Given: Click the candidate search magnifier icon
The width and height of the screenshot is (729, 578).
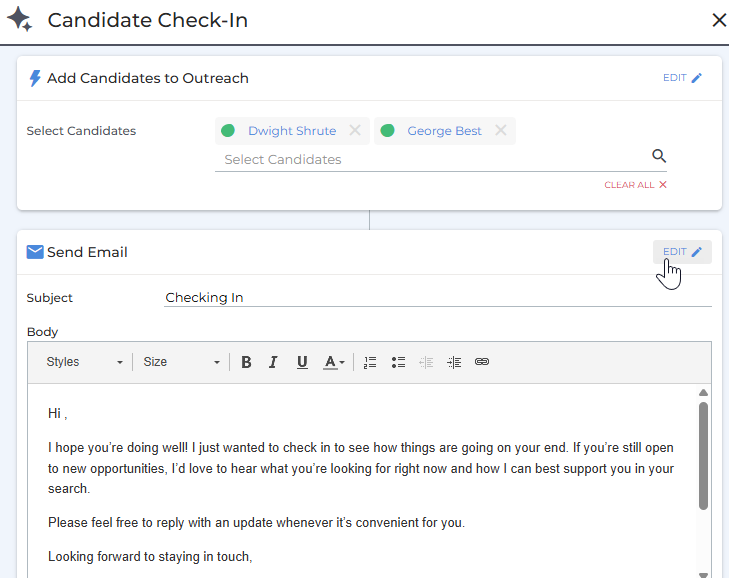Looking at the screenshot, I should click(659, 156).
